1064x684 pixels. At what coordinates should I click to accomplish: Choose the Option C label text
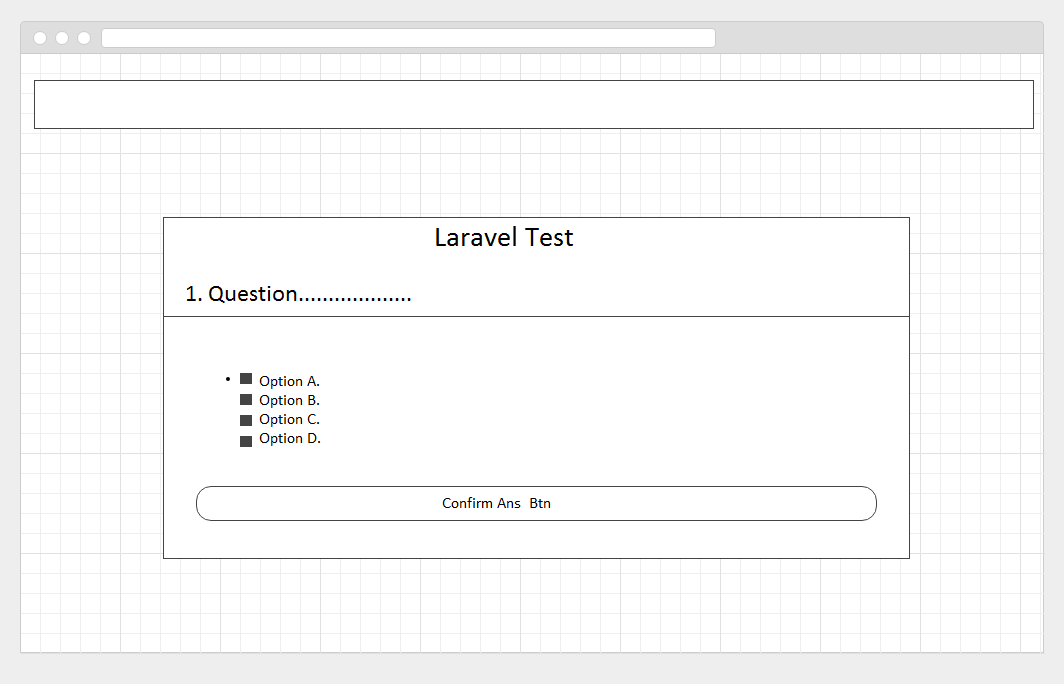tap(289, 419)
